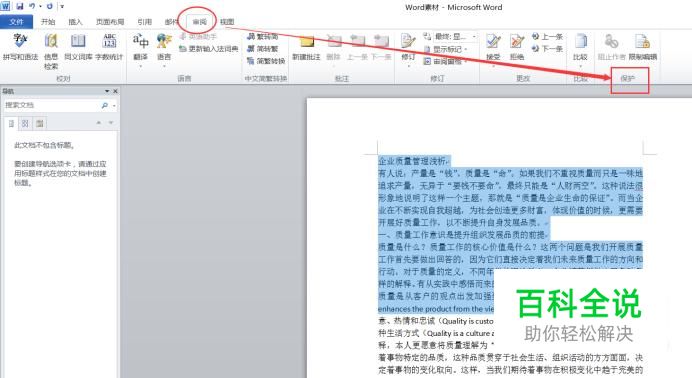Screen dimensions: 692x378
Task: Click the navigation search magnifier icon
Action: point(105,105)
